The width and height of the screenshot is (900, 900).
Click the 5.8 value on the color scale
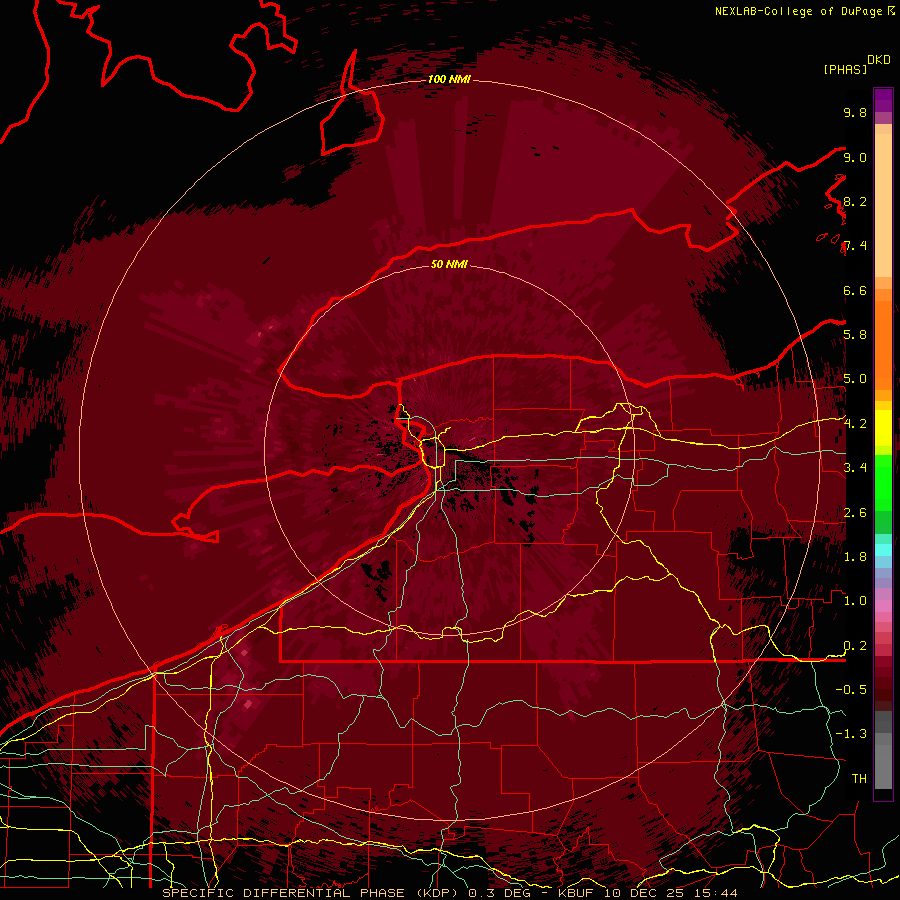[x=855, y=335]
